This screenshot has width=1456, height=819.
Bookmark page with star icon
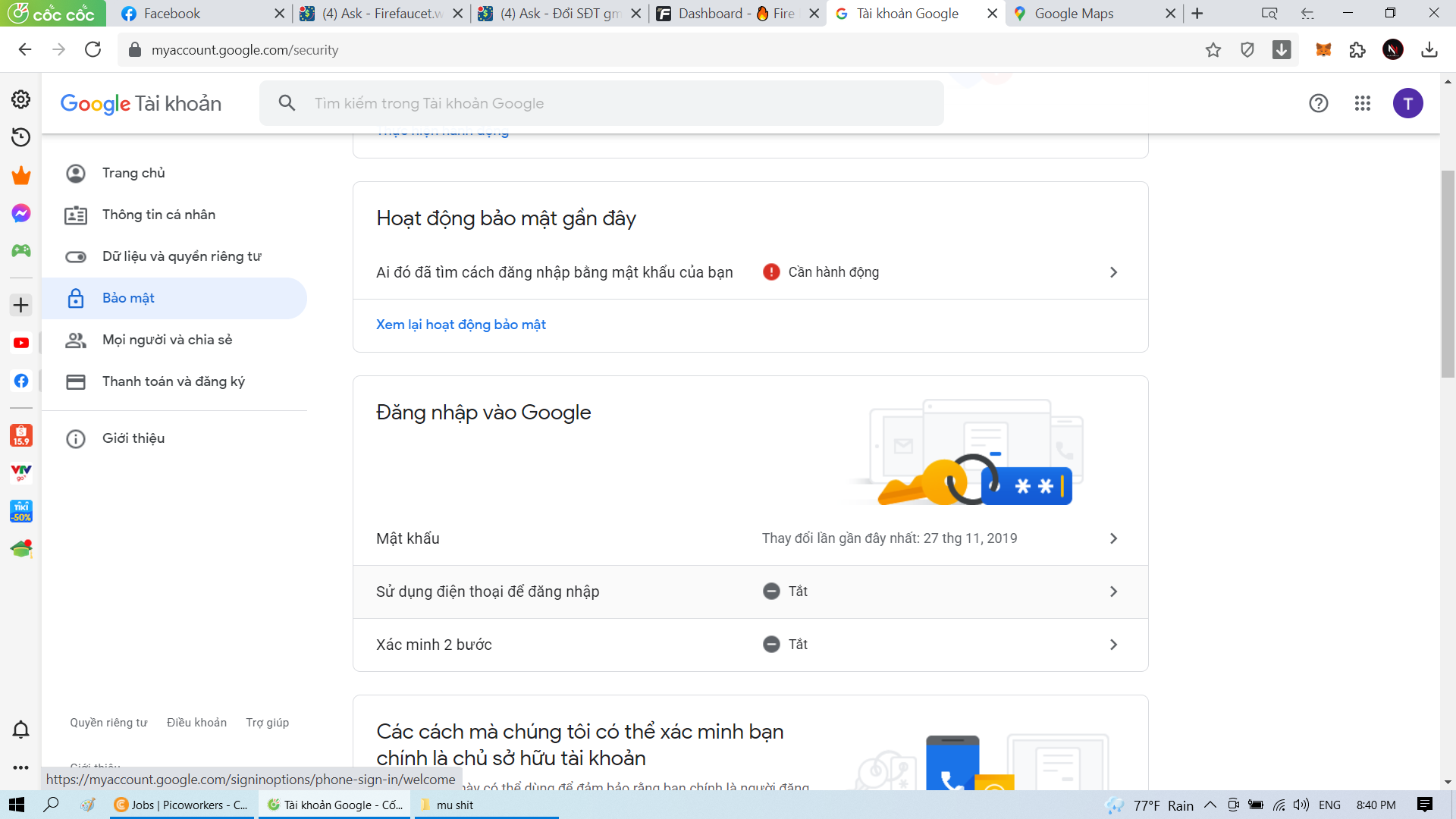1213,50
